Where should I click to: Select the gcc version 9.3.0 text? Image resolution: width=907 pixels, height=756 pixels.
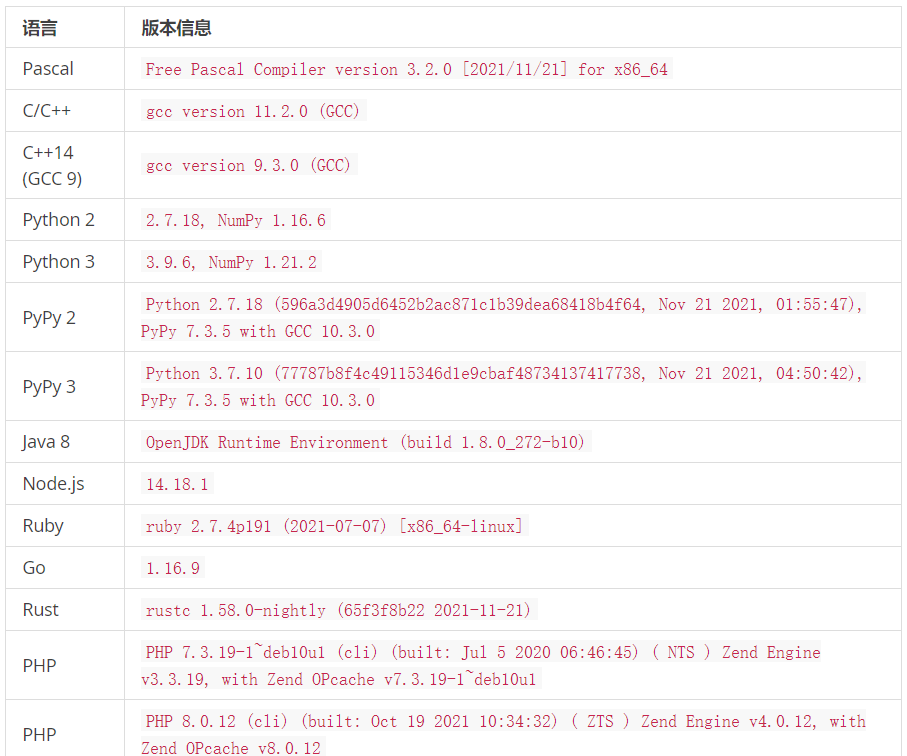(x=249, y=165)
